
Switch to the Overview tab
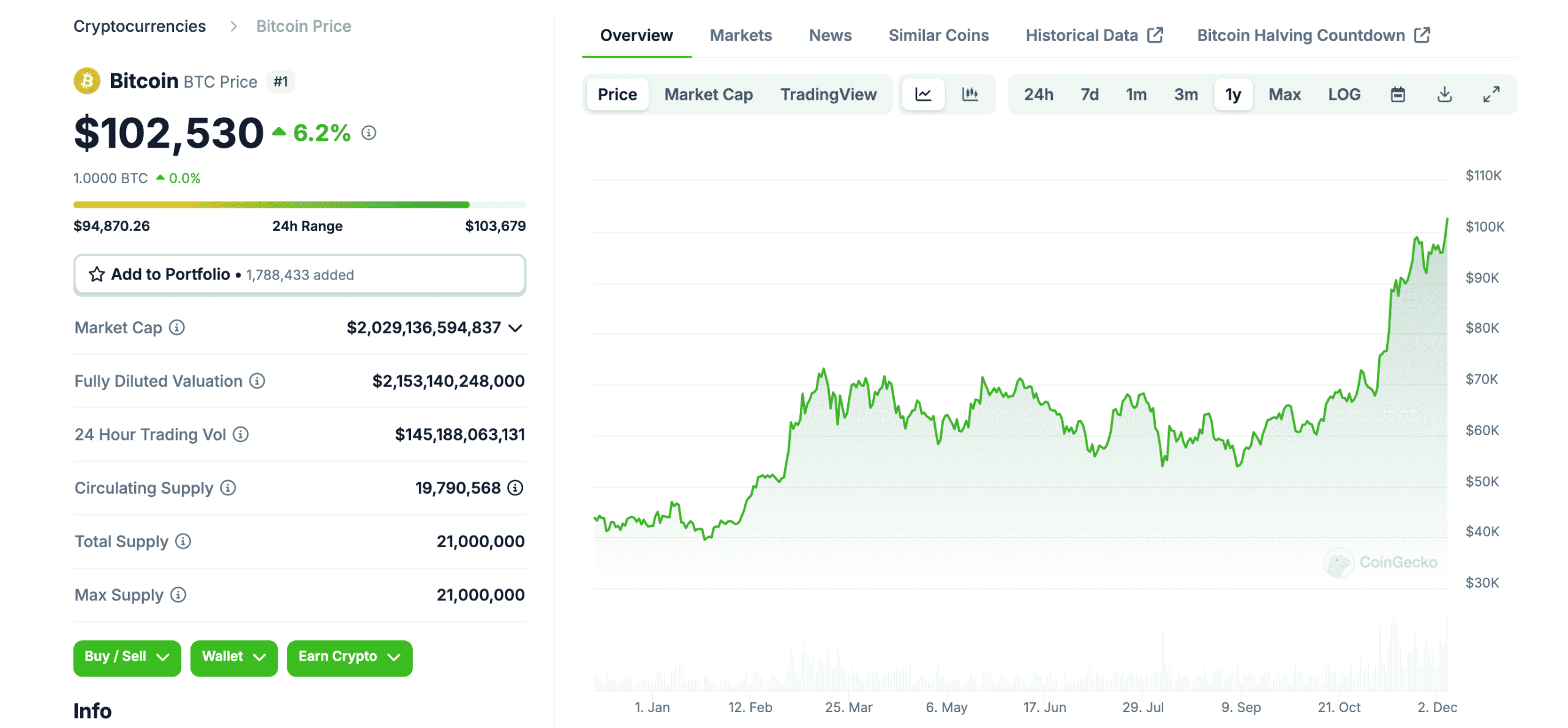pyautogui.click(x=636, y=35)
